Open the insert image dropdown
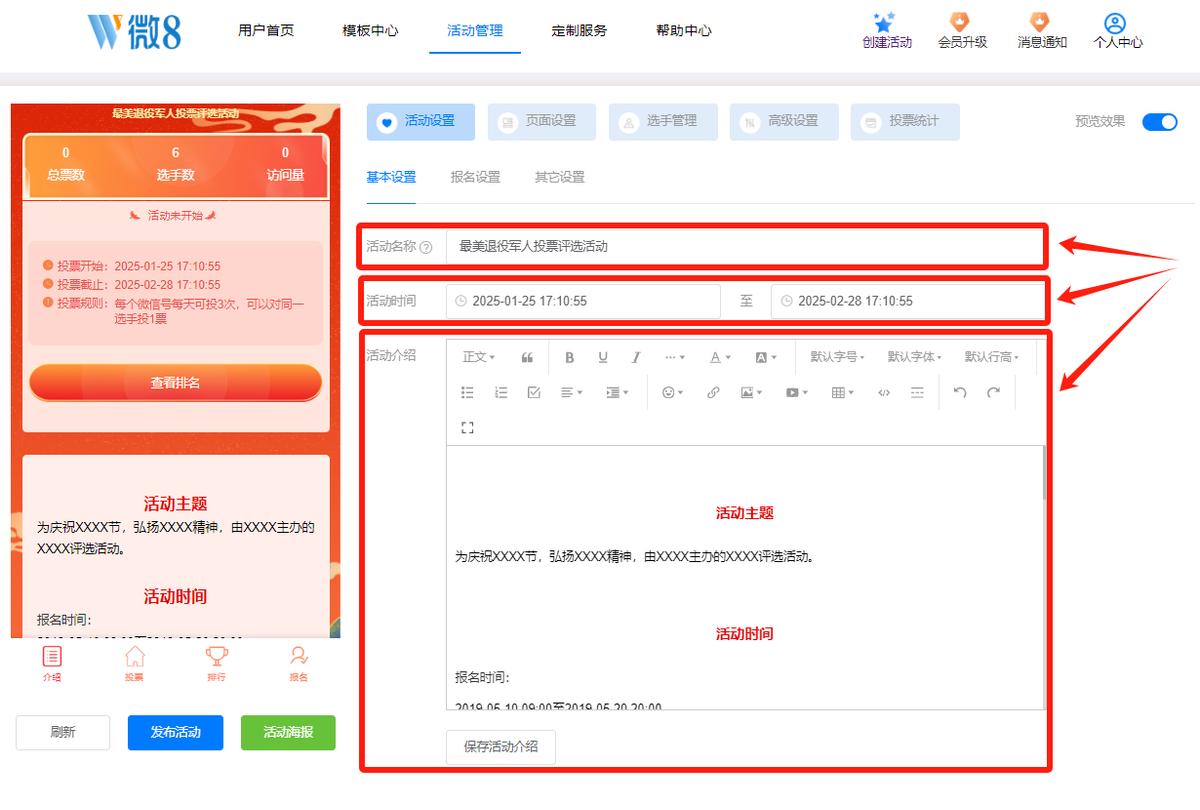Viewport: 1200px width, 810px height. tap(751, 393)
